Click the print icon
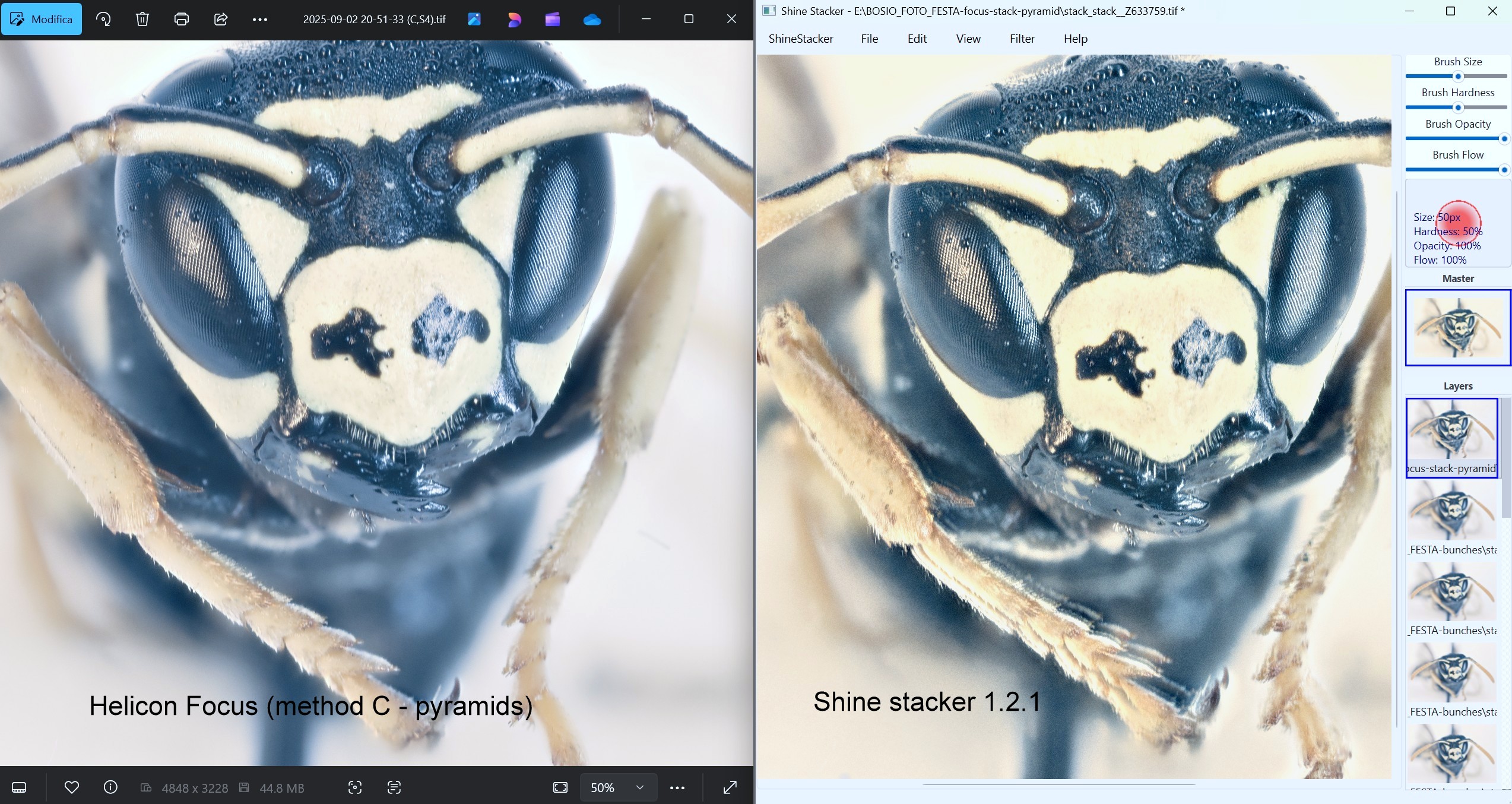 [182, 19]
